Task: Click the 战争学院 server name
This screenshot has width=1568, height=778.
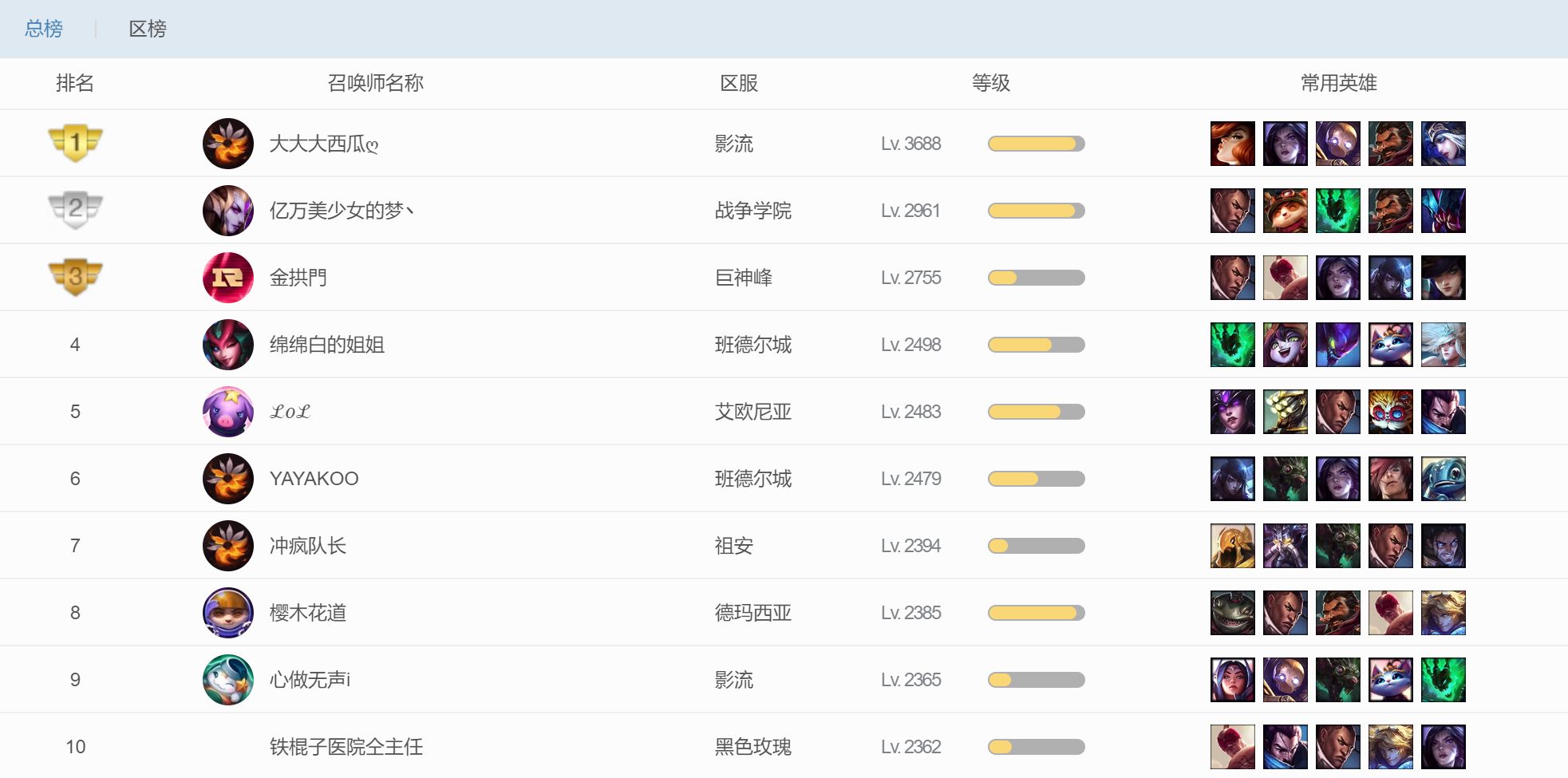Action: (752, 211)
